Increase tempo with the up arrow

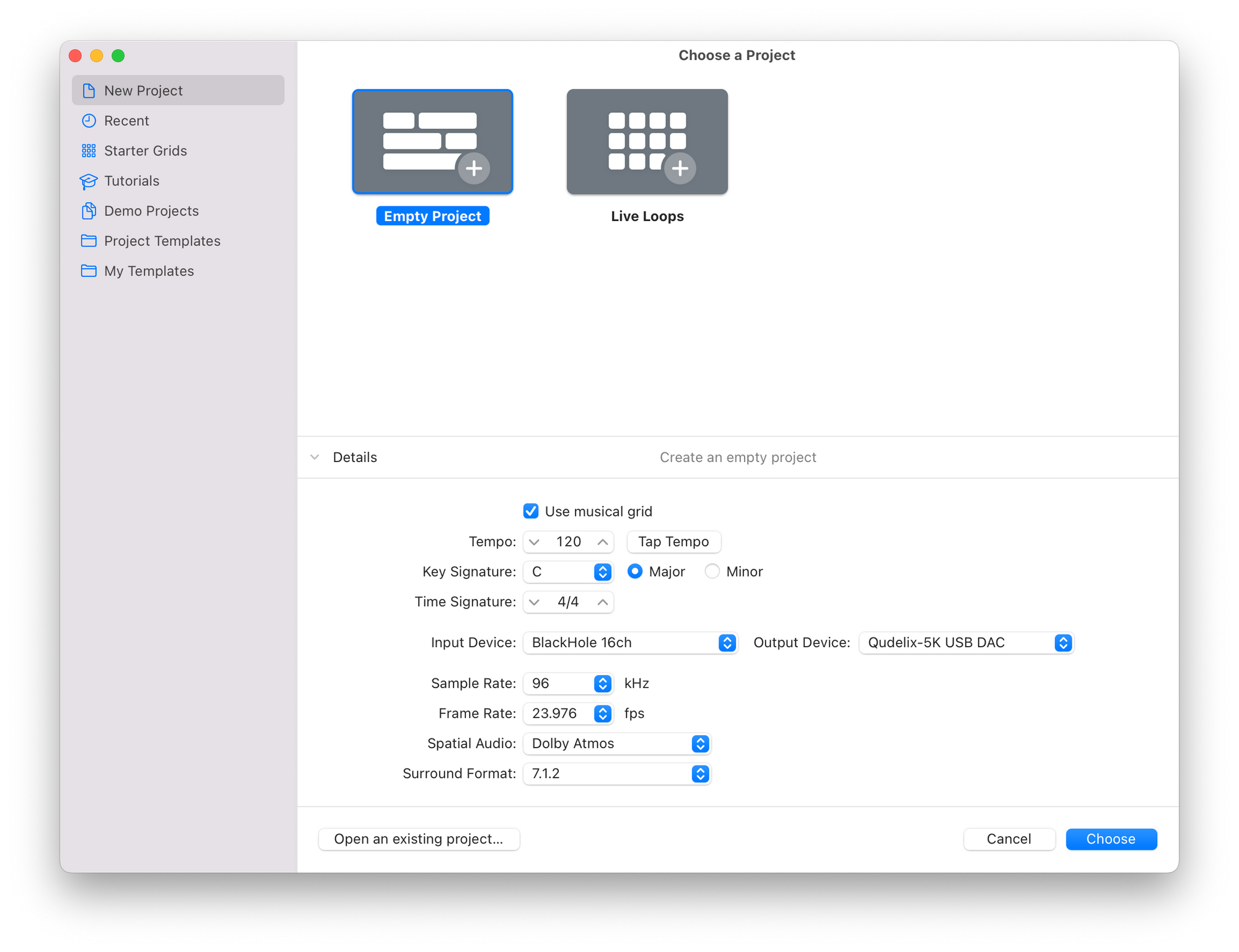(602, 542)
